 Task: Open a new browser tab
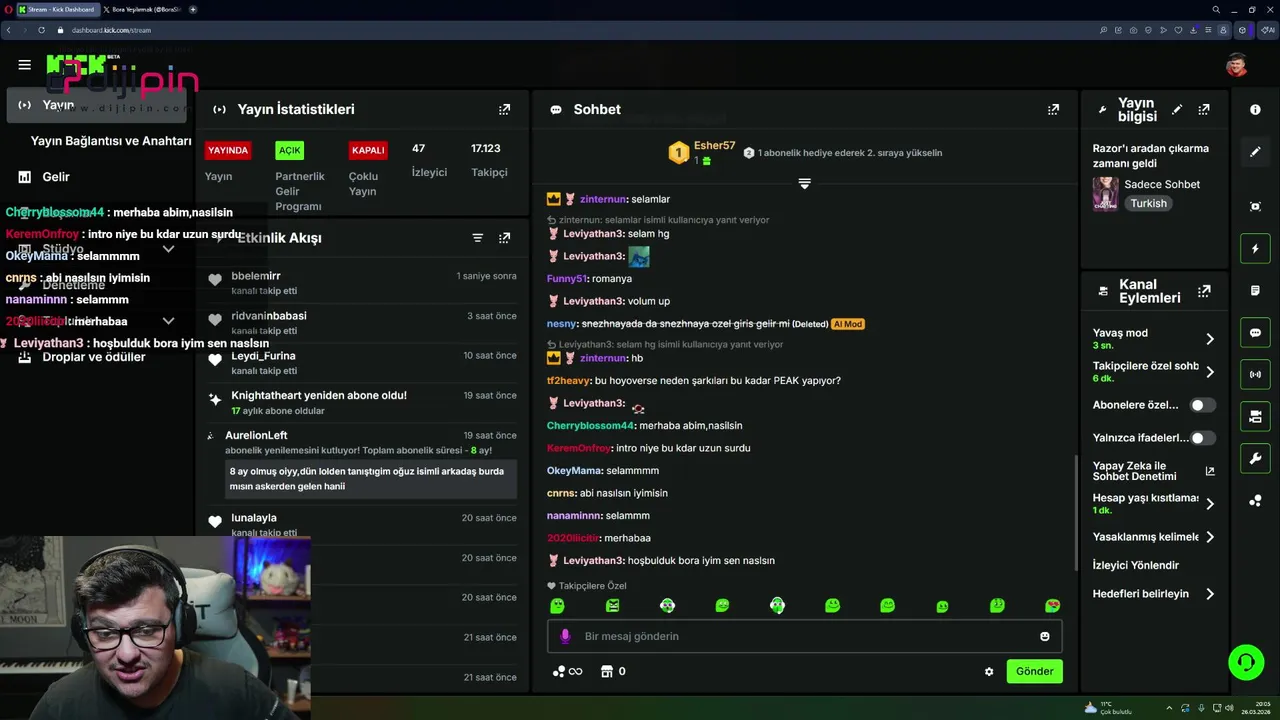coord(193,9)
